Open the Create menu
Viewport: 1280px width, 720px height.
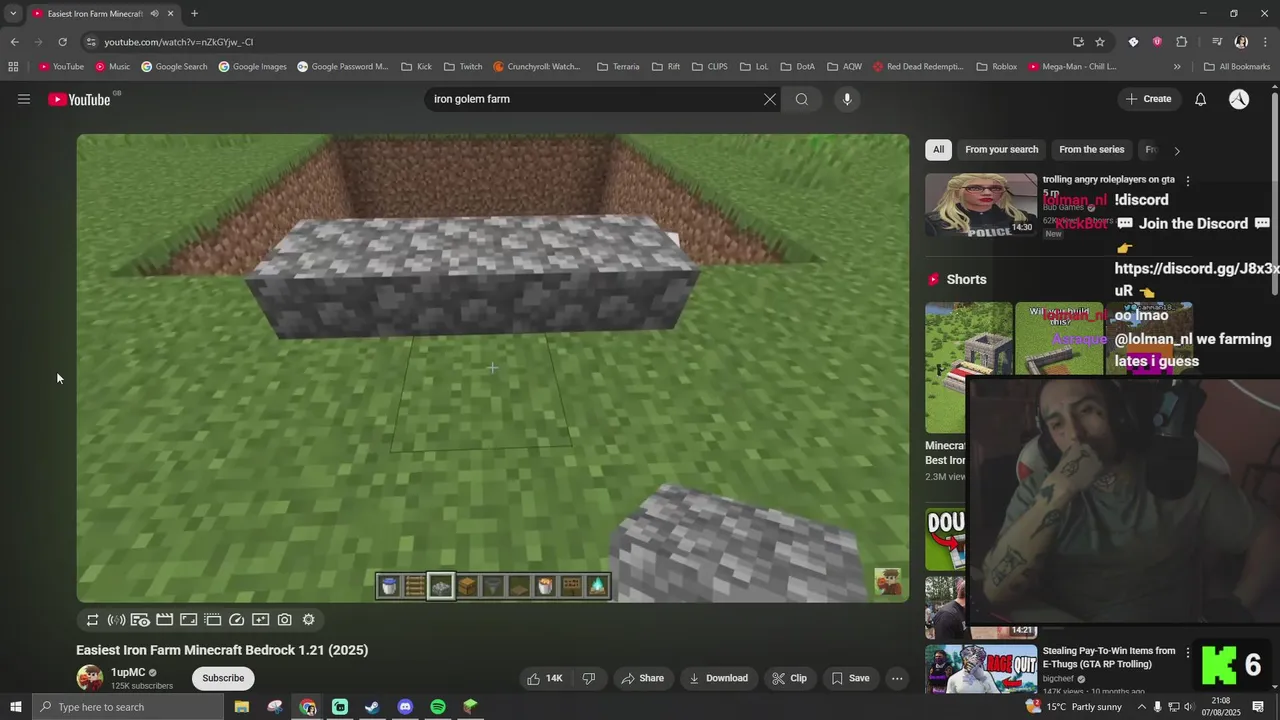(1148, 99)
